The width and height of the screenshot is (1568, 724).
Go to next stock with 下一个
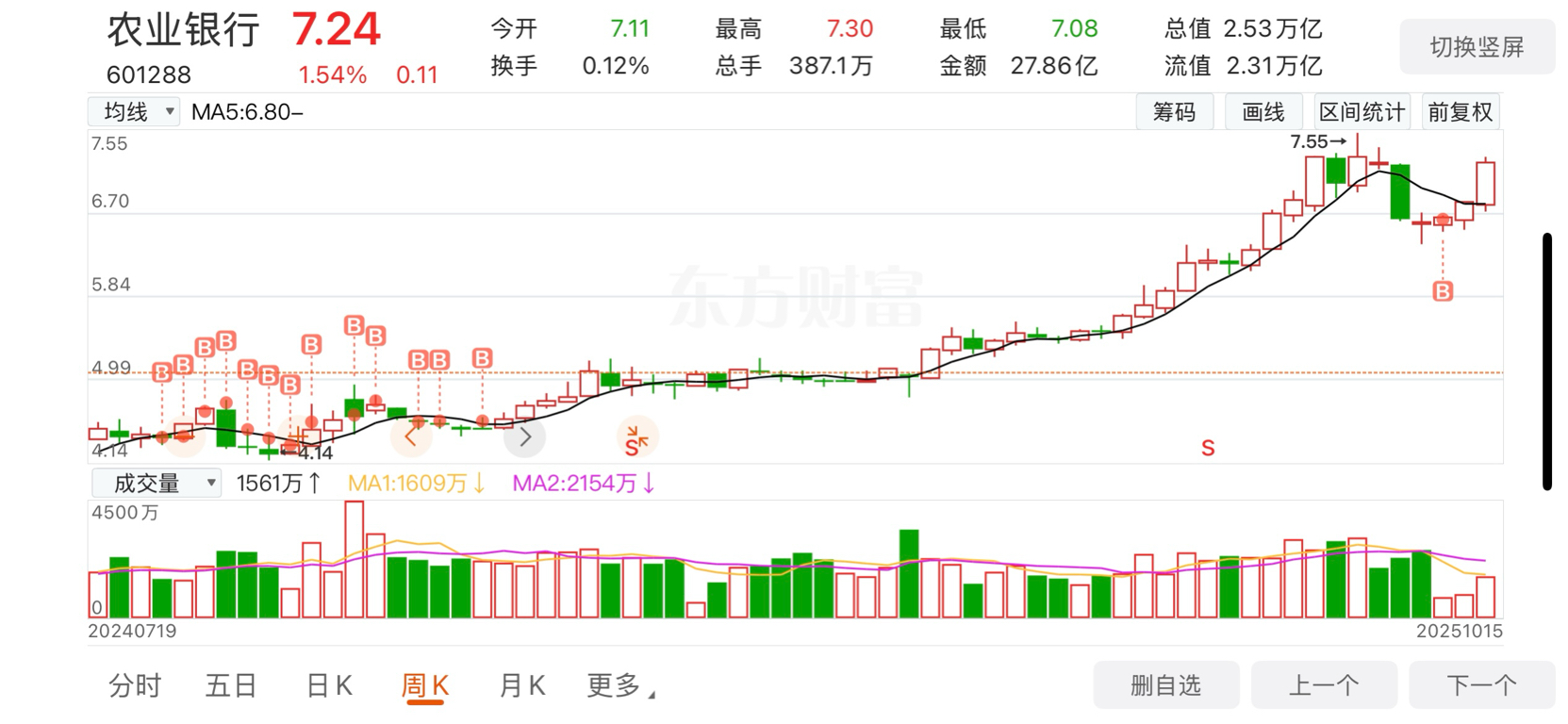click(1481, 685)
